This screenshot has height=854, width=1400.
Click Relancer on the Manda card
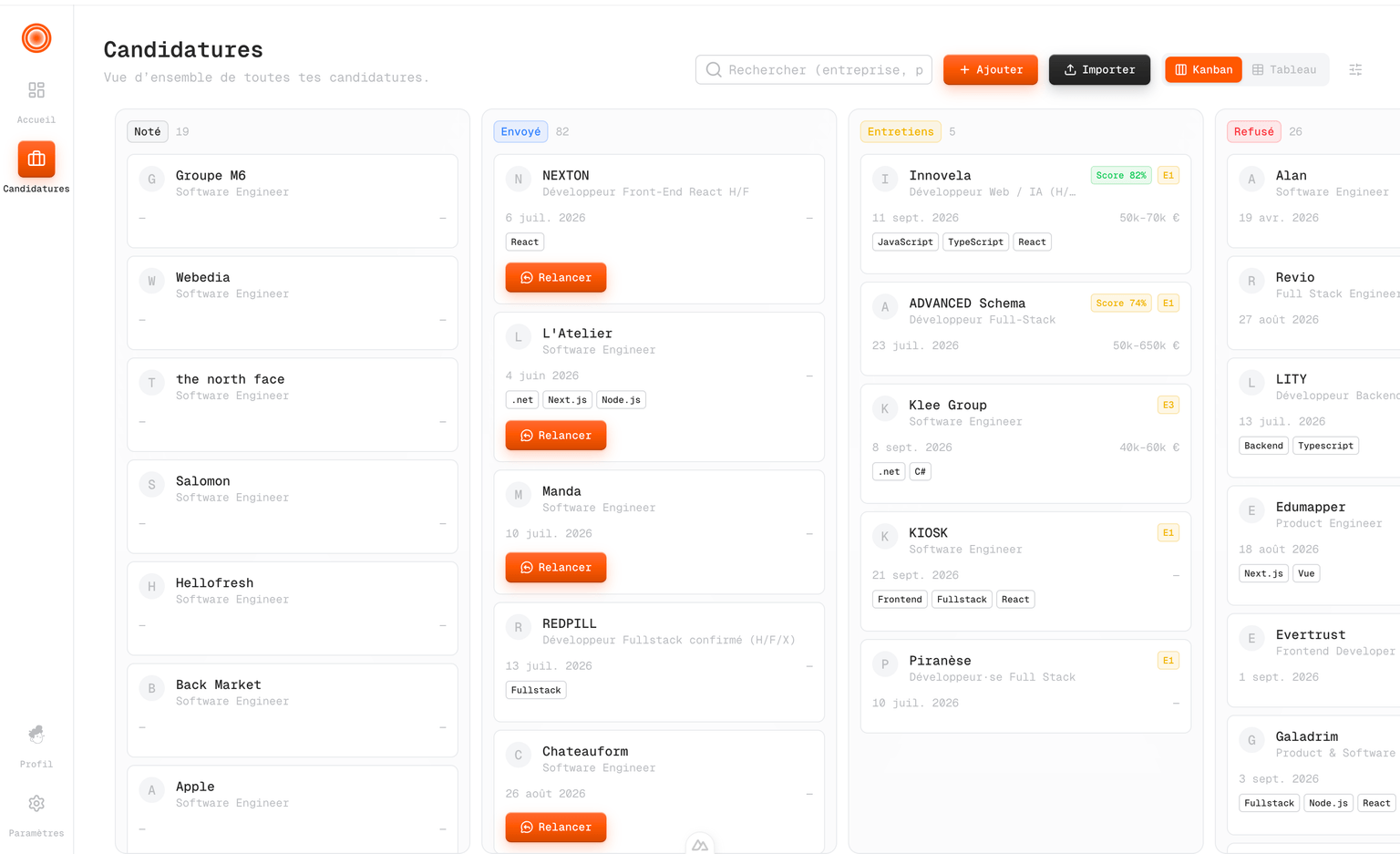pyautogui.click(x=556, y=568)
